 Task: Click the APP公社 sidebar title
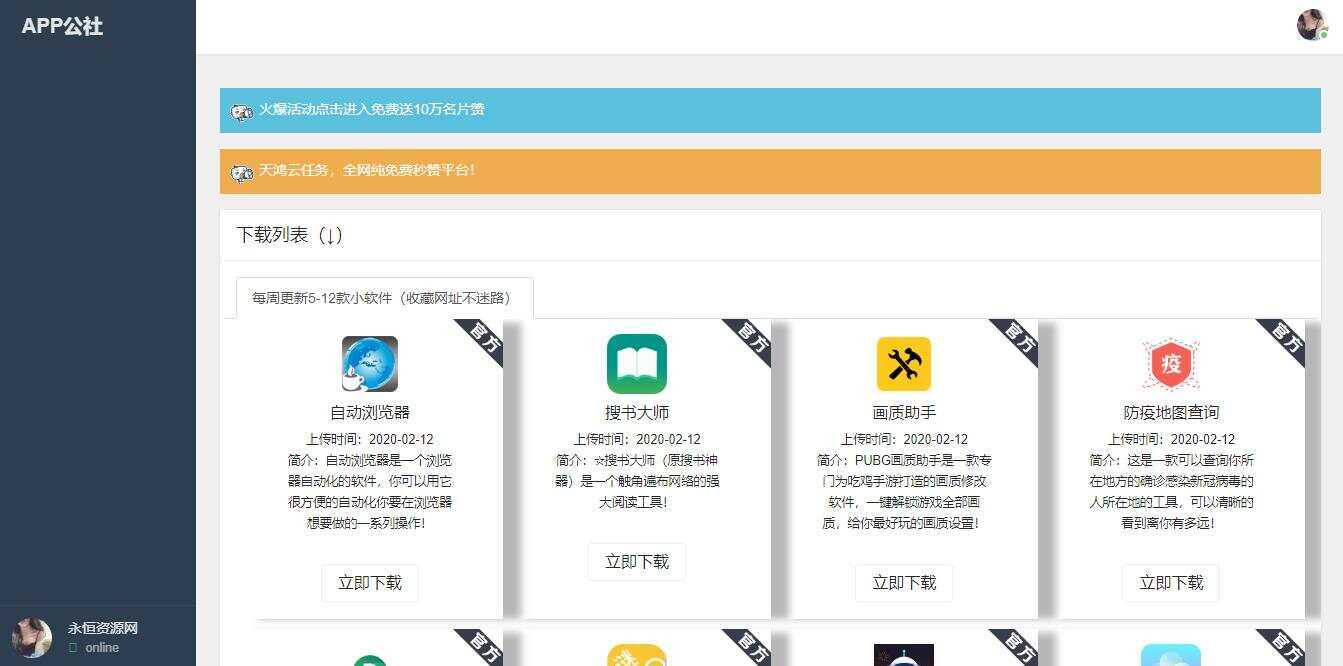[x=62, y=27]
